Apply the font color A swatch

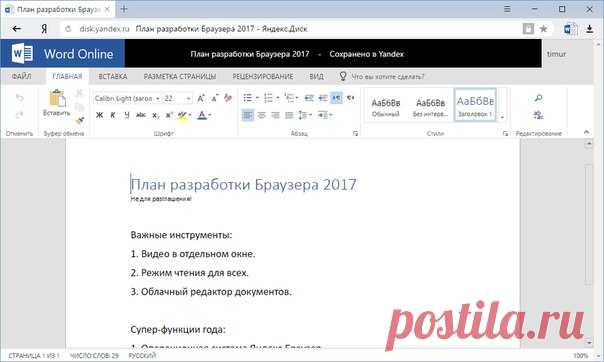[x=202, y=115]
